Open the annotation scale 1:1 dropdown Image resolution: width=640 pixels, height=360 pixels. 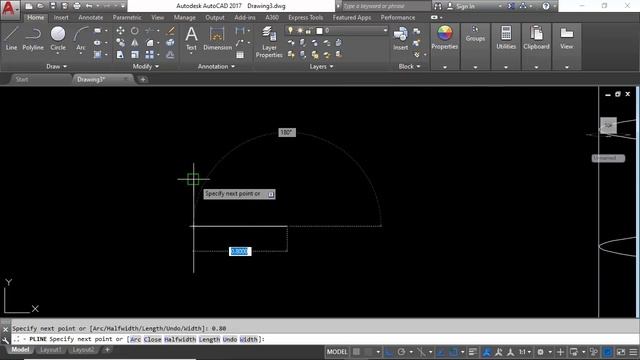pyautogui.click(x=524, y=352)
